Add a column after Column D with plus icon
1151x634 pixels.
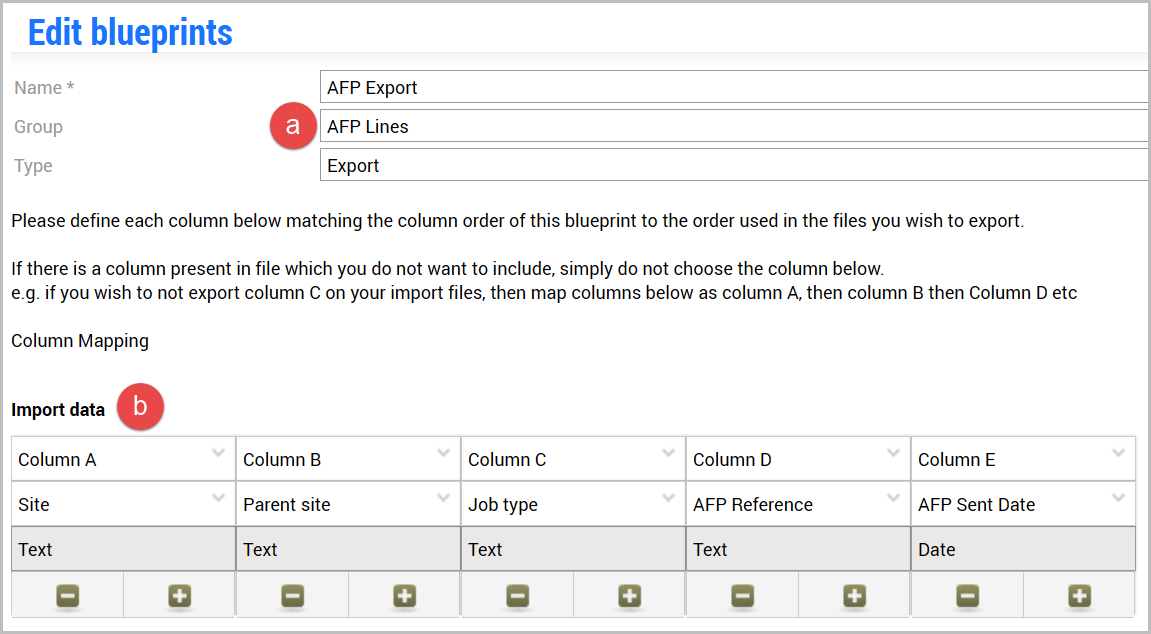(854, 596)
